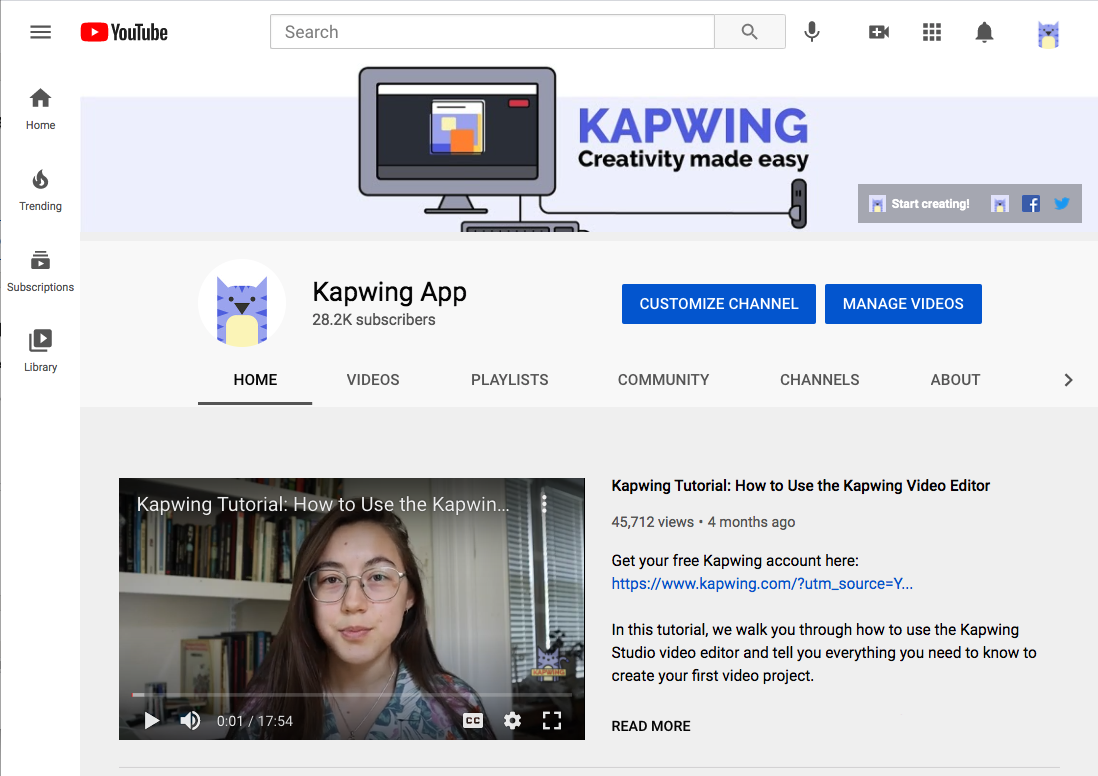Expand more channel tabs with chevron
1098x776 pixels.
coord(1068,380)
